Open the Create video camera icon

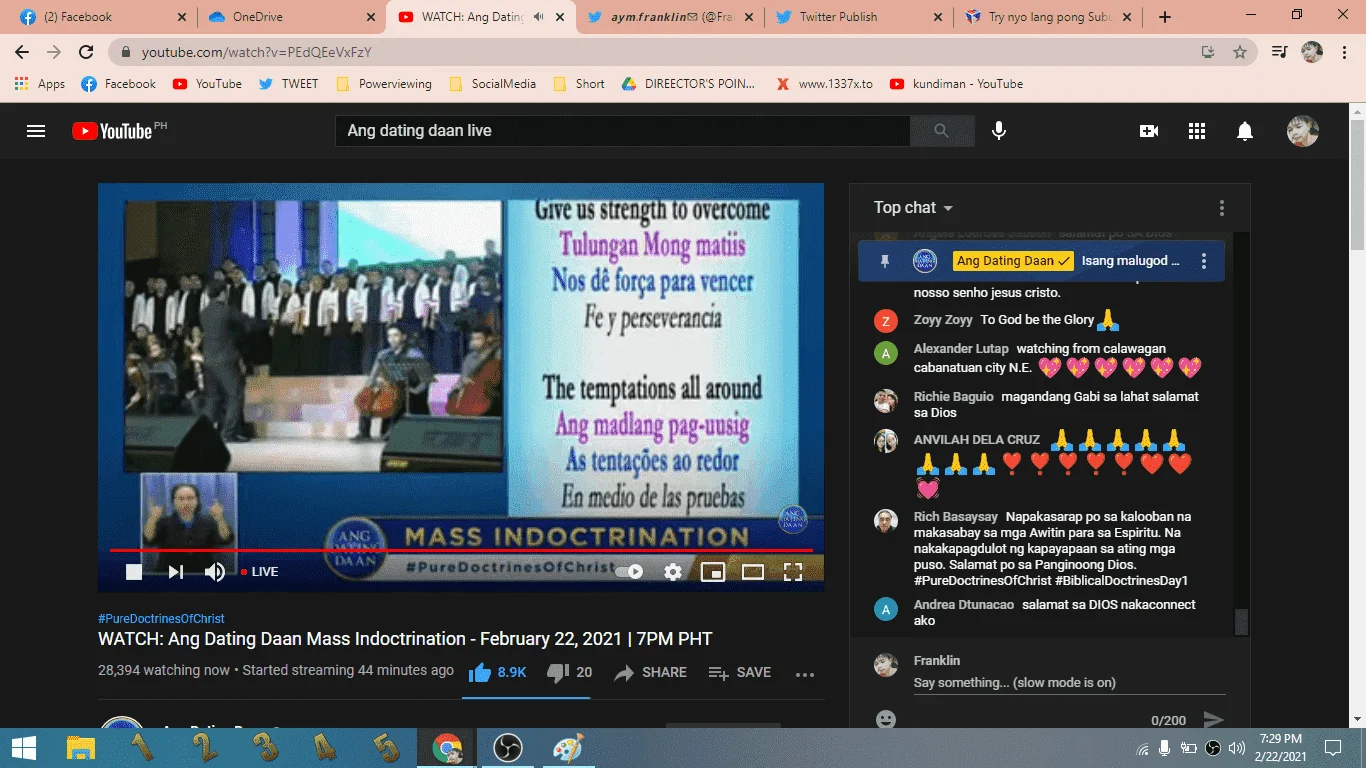[1149, 131]
